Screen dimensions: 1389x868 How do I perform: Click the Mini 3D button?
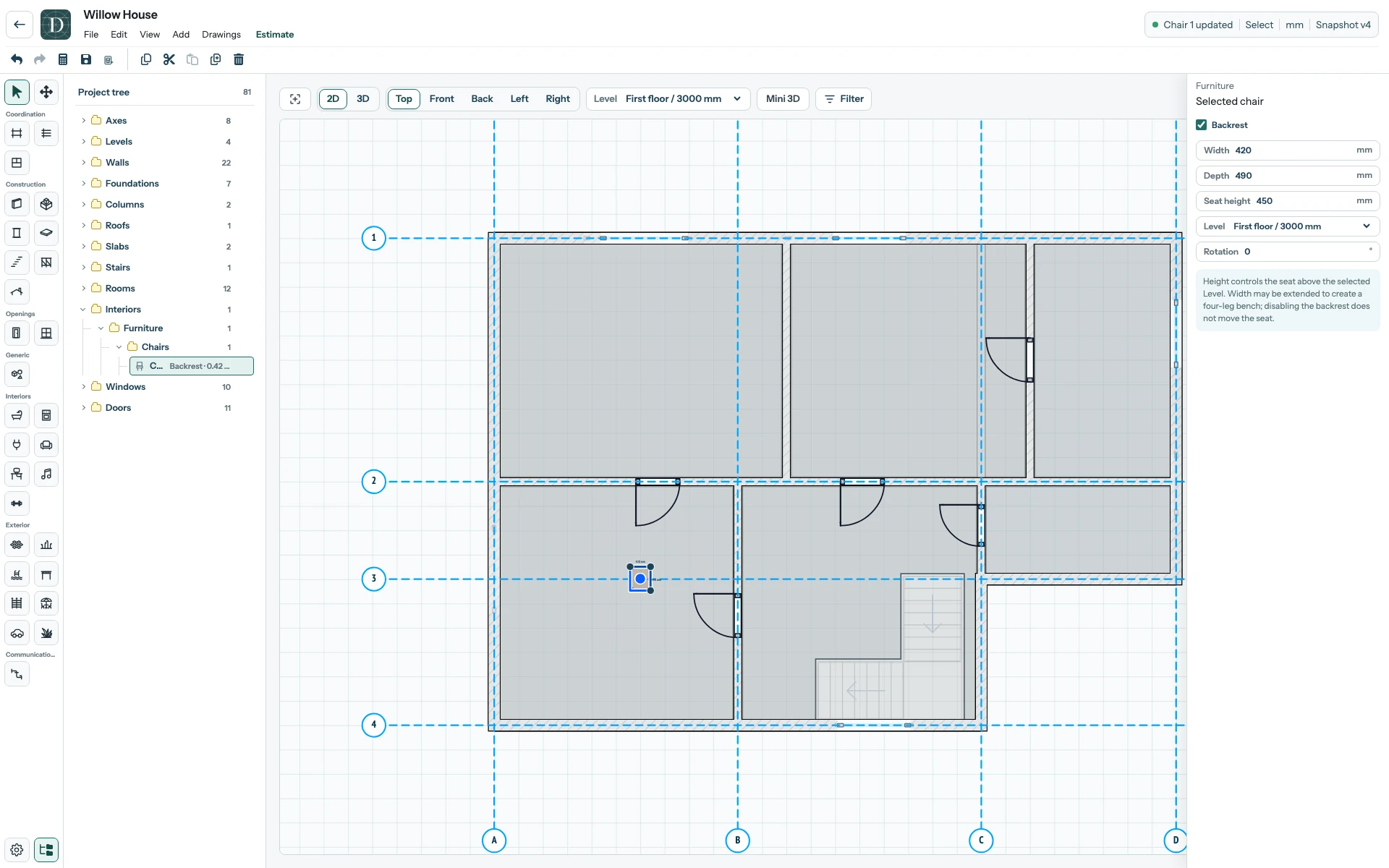tap(783, 99)
